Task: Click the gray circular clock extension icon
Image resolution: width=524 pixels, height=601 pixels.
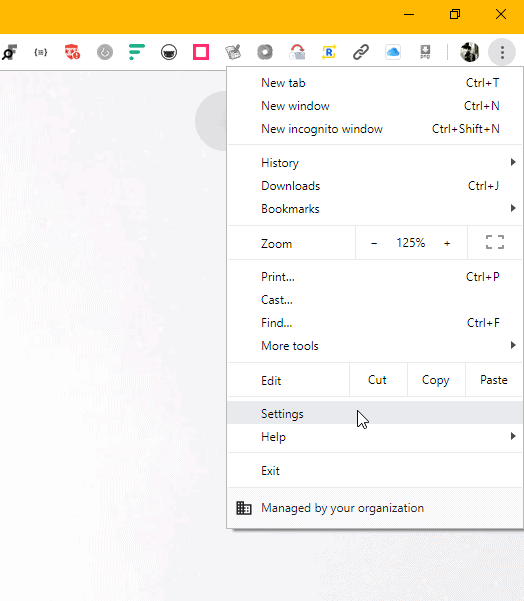Action: point(105,52)
